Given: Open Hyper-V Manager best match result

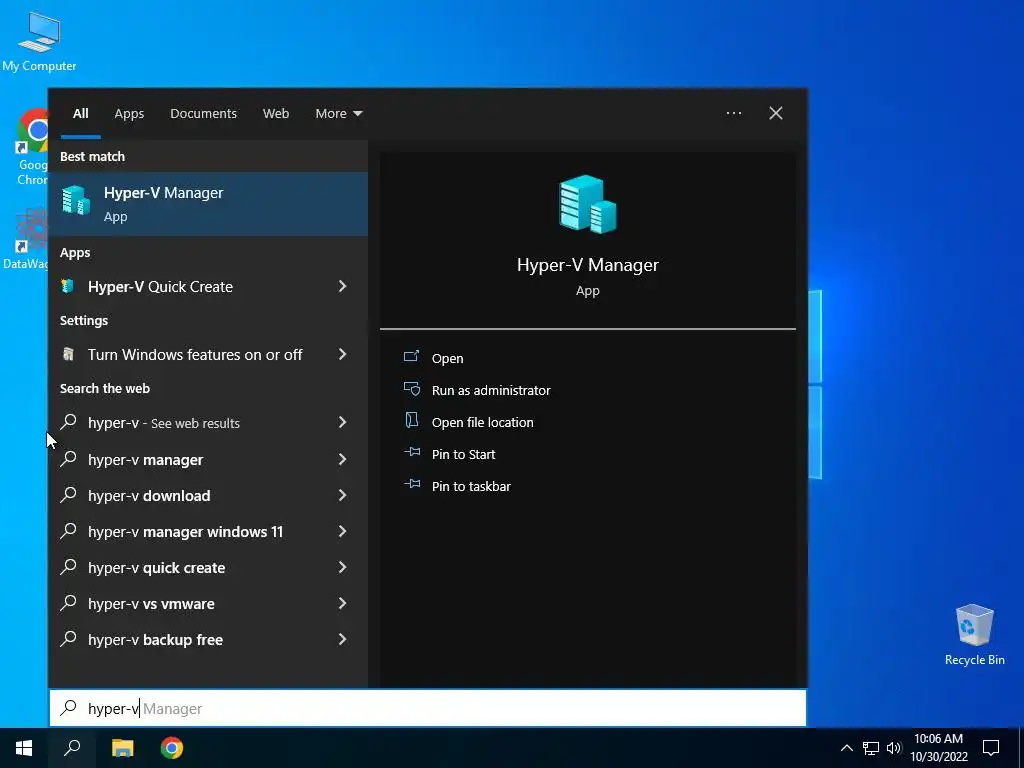Looking at the screenshot, I should (208, 204).
